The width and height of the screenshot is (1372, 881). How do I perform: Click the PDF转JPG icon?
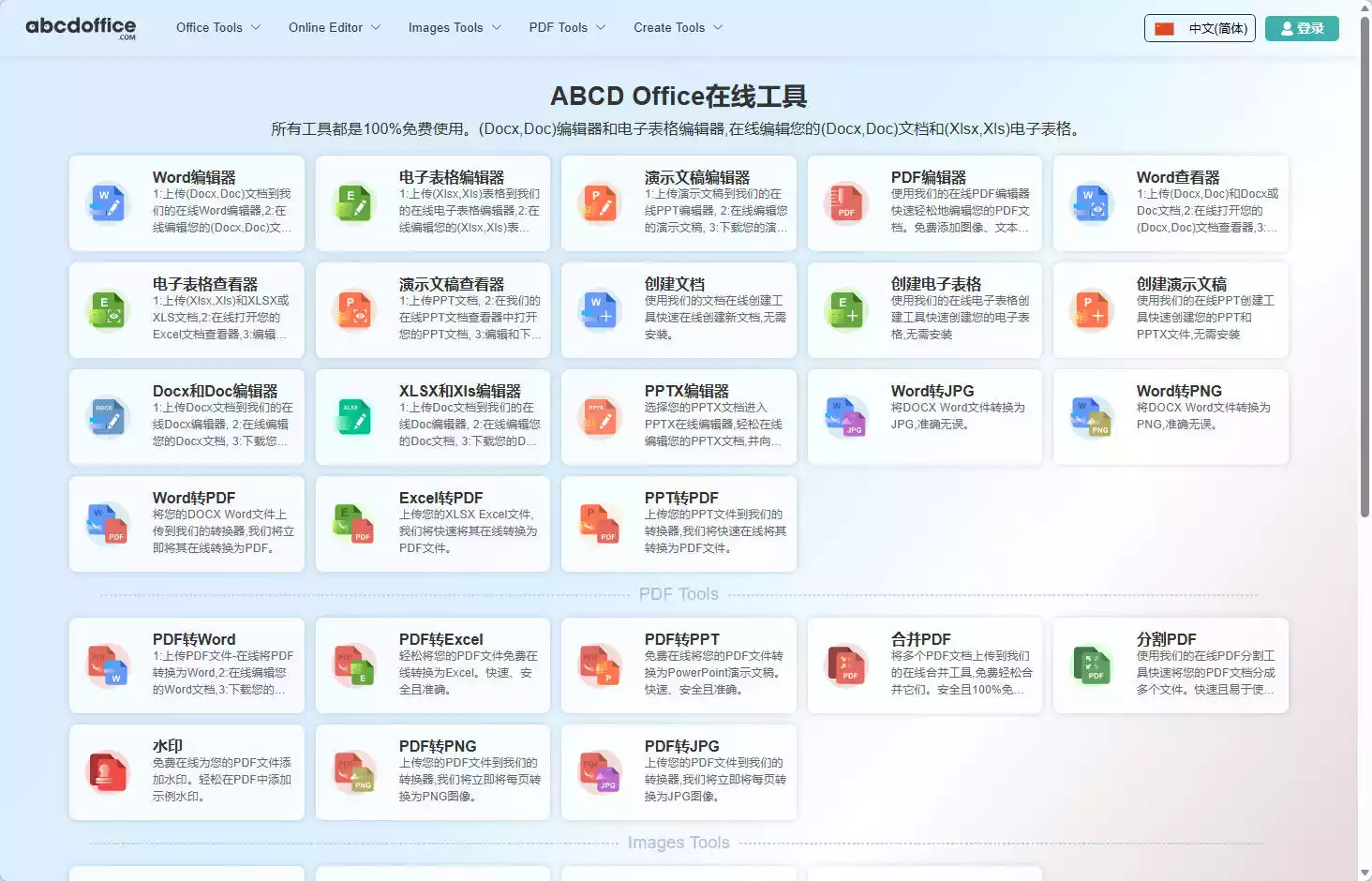point(600,772)
